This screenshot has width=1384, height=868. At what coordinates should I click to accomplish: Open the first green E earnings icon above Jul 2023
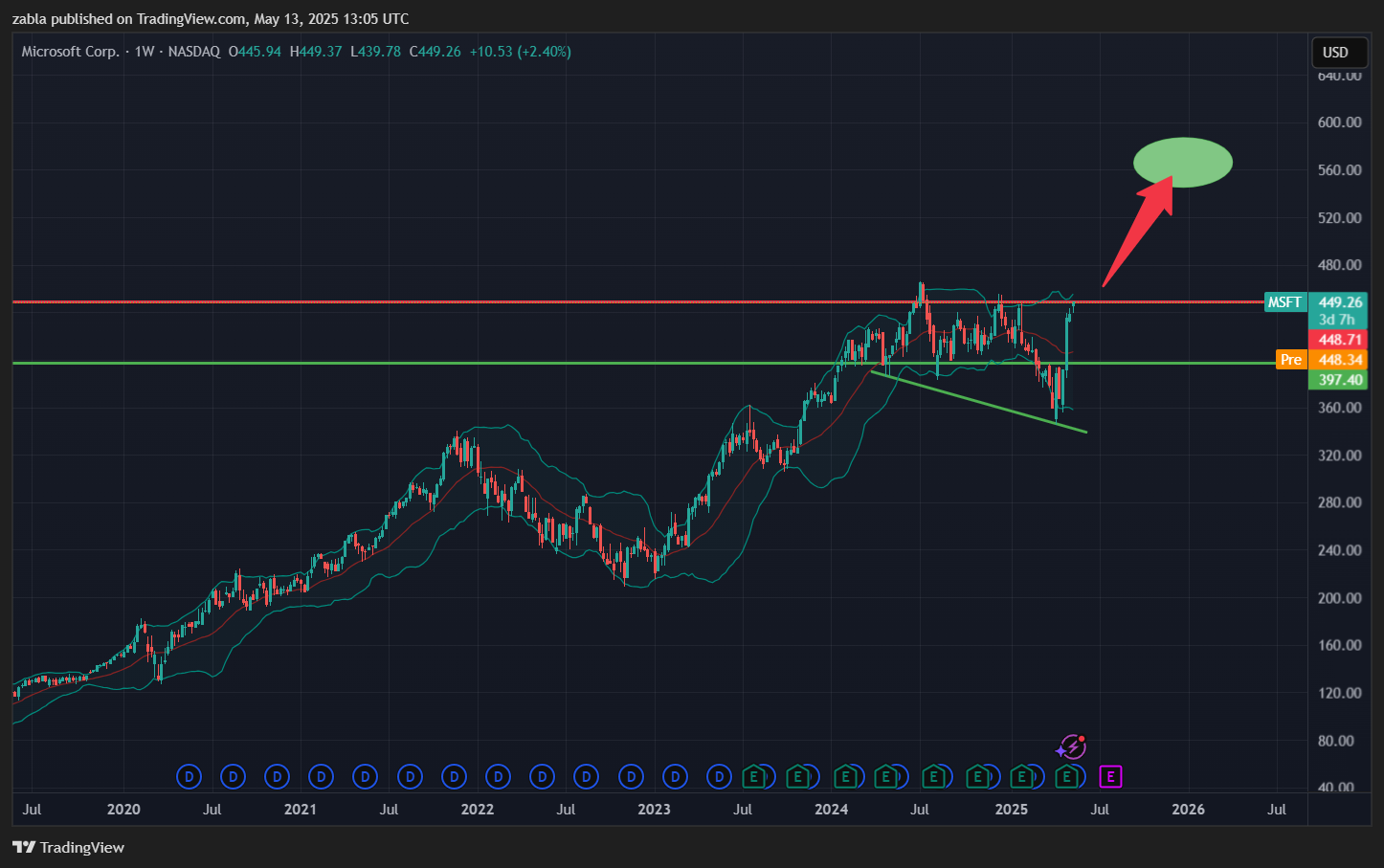(754, 776)
